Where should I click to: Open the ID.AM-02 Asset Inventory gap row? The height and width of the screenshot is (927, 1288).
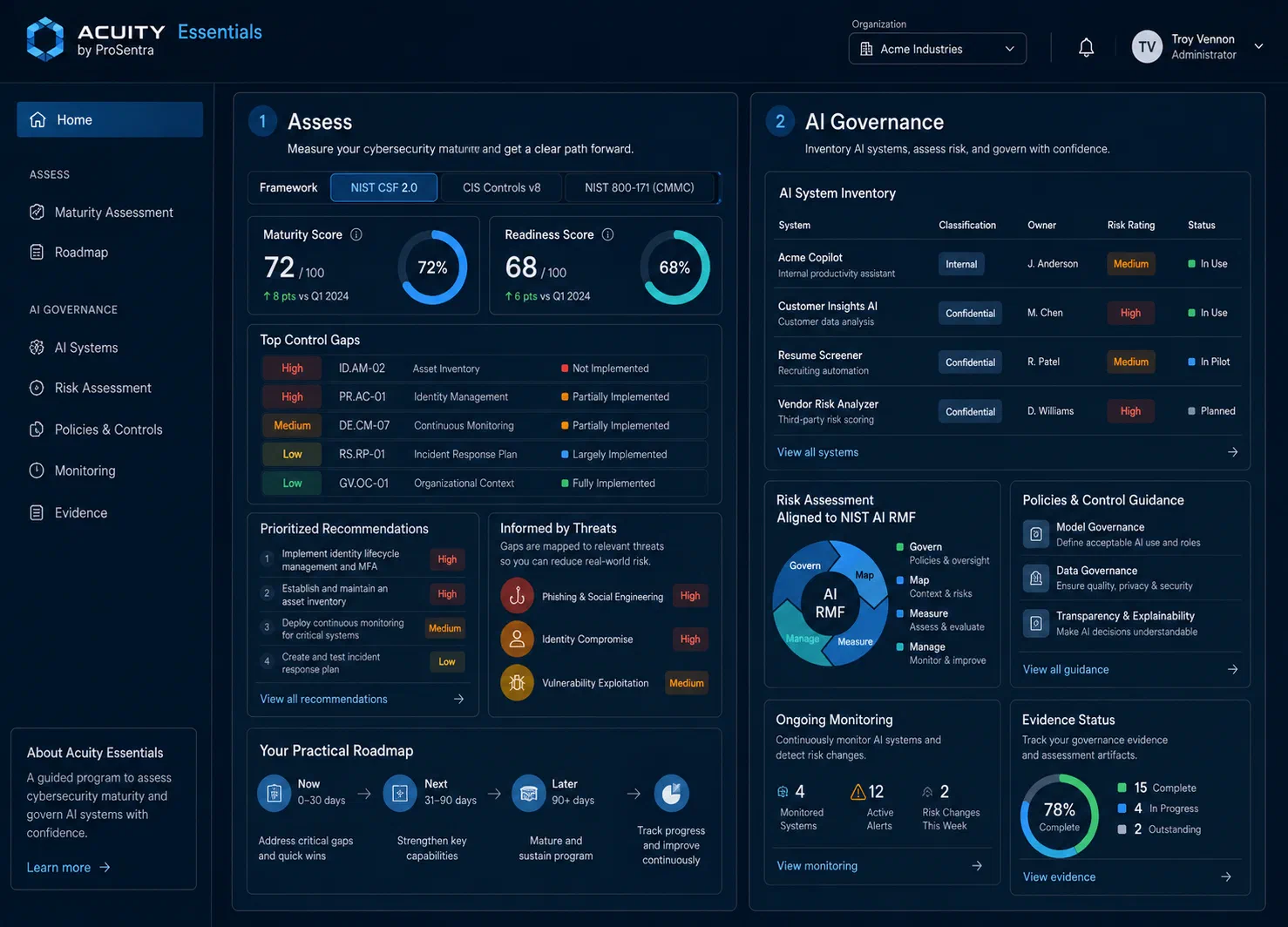point(484,369)
